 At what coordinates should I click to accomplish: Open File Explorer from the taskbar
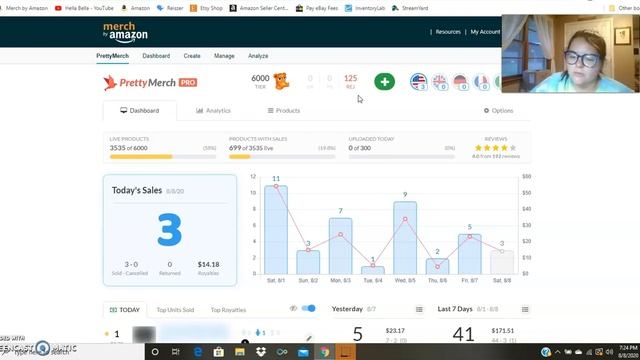(240, 352)
